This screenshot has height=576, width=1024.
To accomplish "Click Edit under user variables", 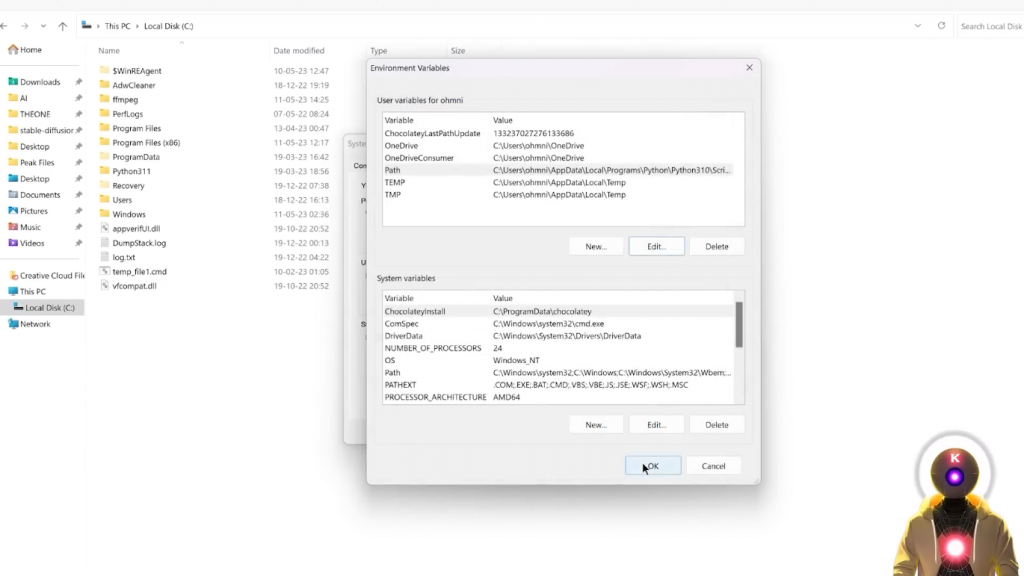I will pyautogui.click(x=656, y=246).
